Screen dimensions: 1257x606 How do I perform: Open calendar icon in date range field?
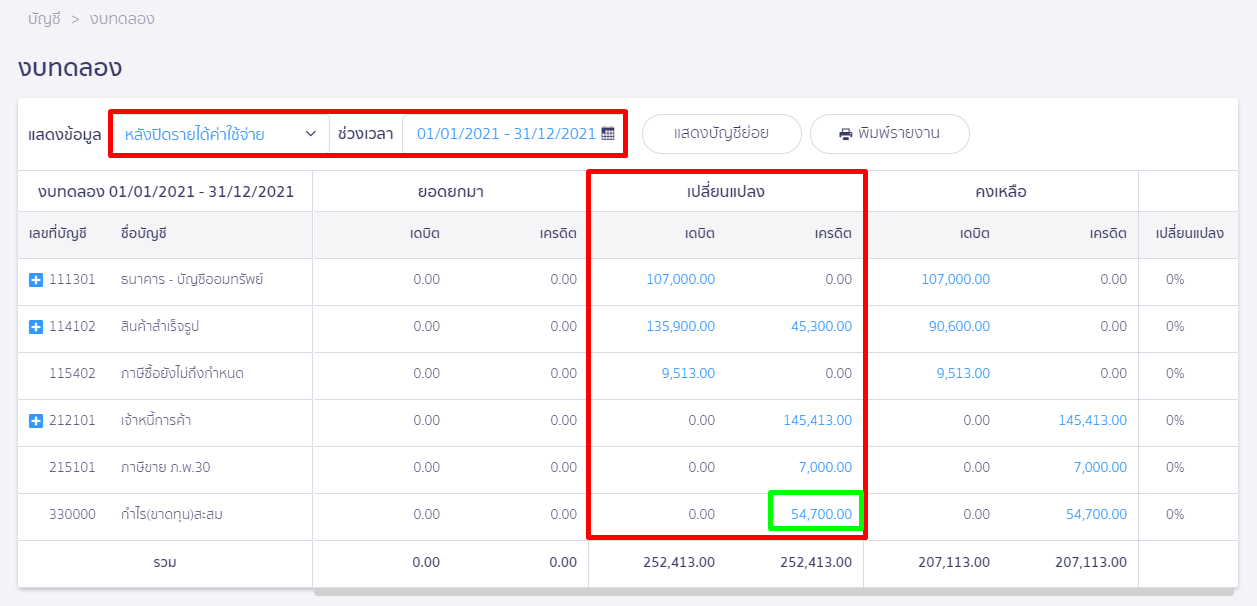[608, 134]
